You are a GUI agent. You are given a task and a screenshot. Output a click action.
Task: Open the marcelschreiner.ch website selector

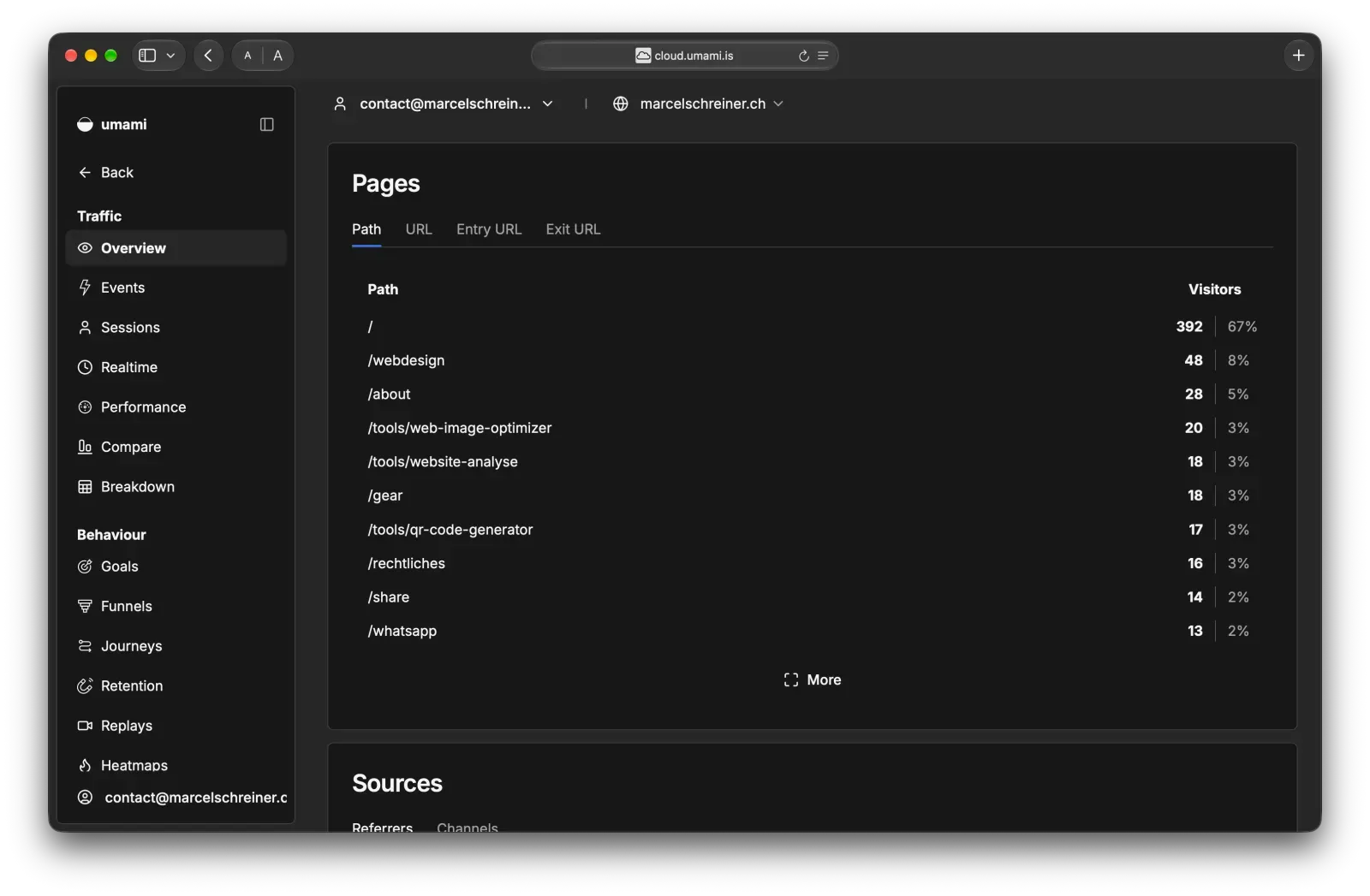(x=698, y=104)
